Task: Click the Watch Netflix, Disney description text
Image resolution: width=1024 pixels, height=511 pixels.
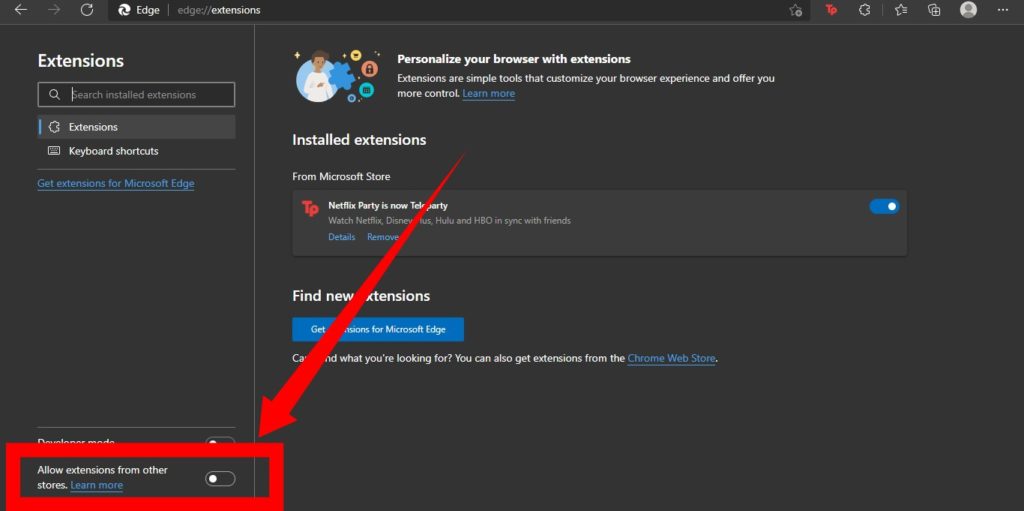Action: click(x=449, y=221)
